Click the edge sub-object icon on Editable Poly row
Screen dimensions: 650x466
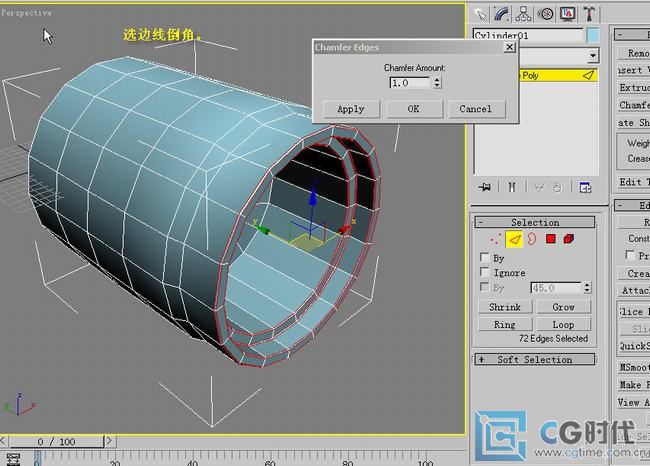(588, 75)
